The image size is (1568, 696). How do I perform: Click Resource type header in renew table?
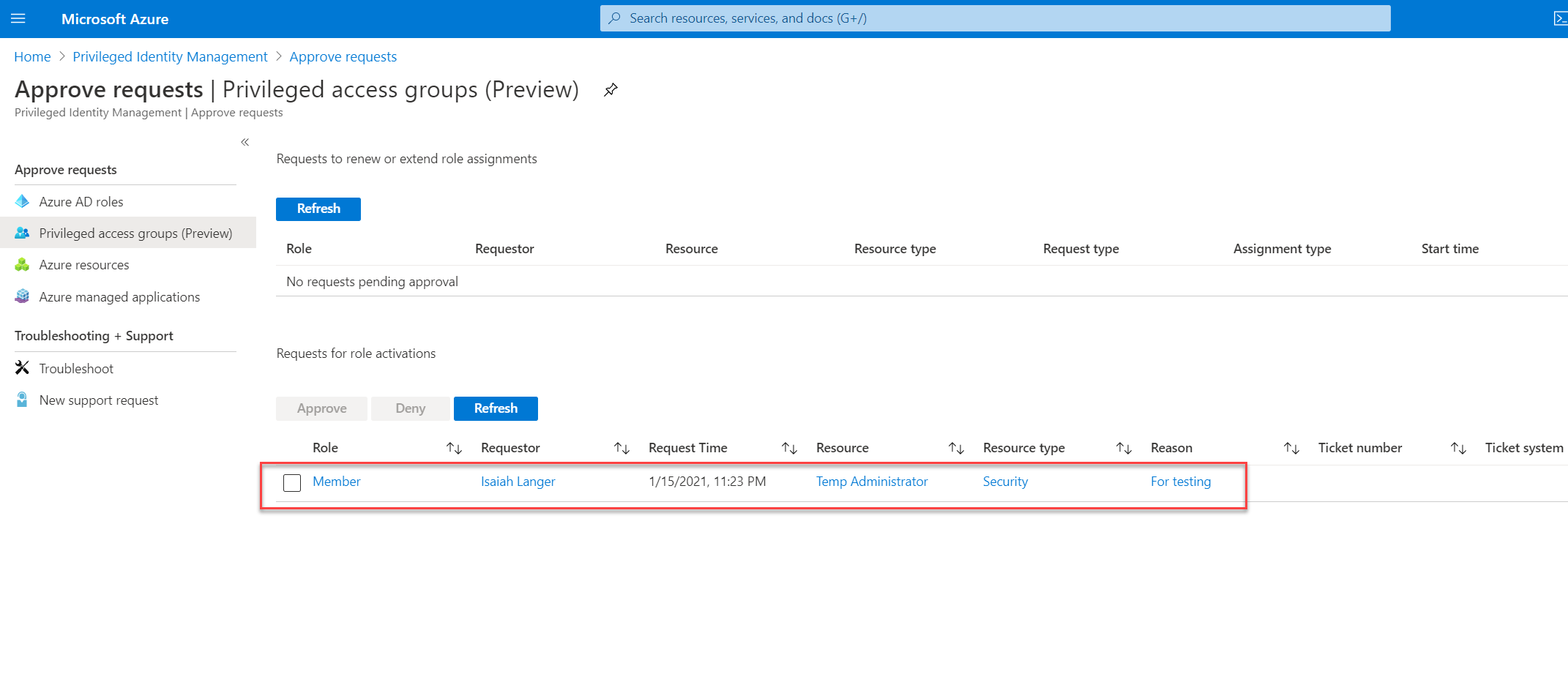pyautogui.click(x=895, y=249)
